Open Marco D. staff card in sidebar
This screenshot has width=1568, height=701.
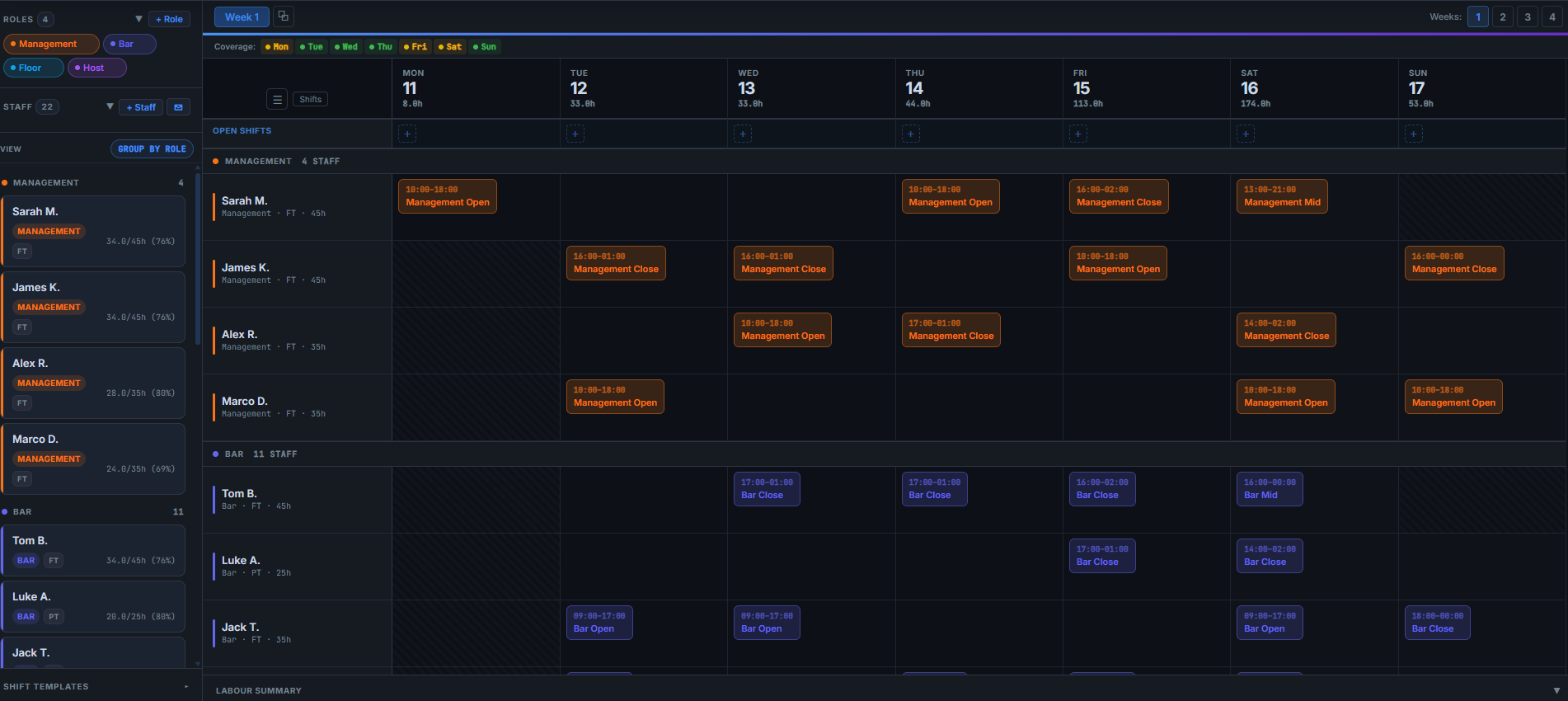click(93, 459)
